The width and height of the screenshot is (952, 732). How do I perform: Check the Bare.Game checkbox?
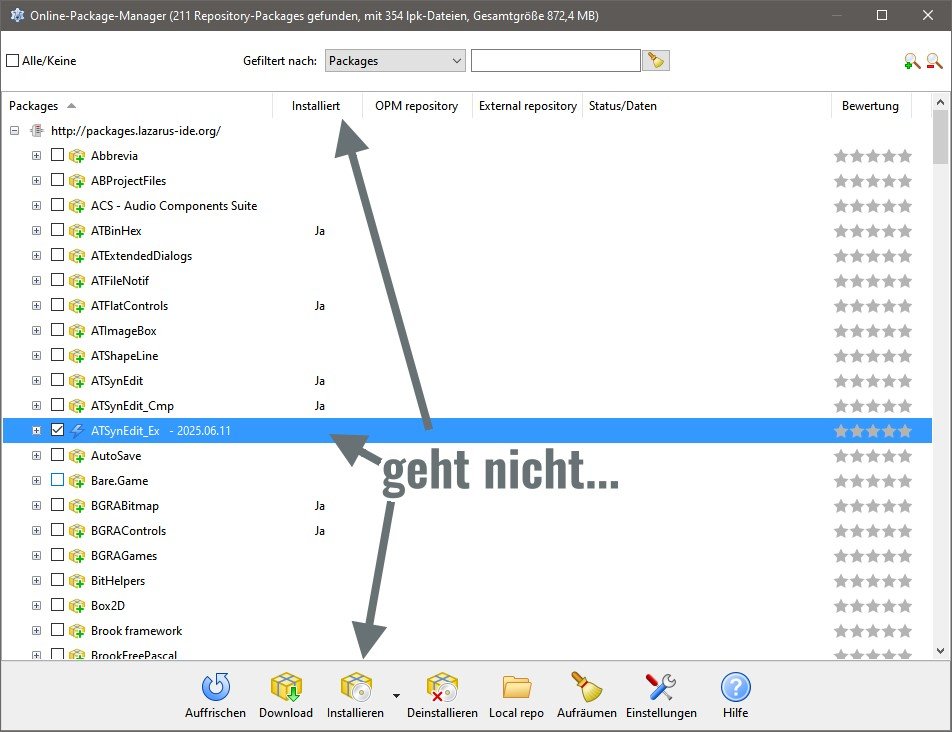pyautogui.click(x=57, y=480)
